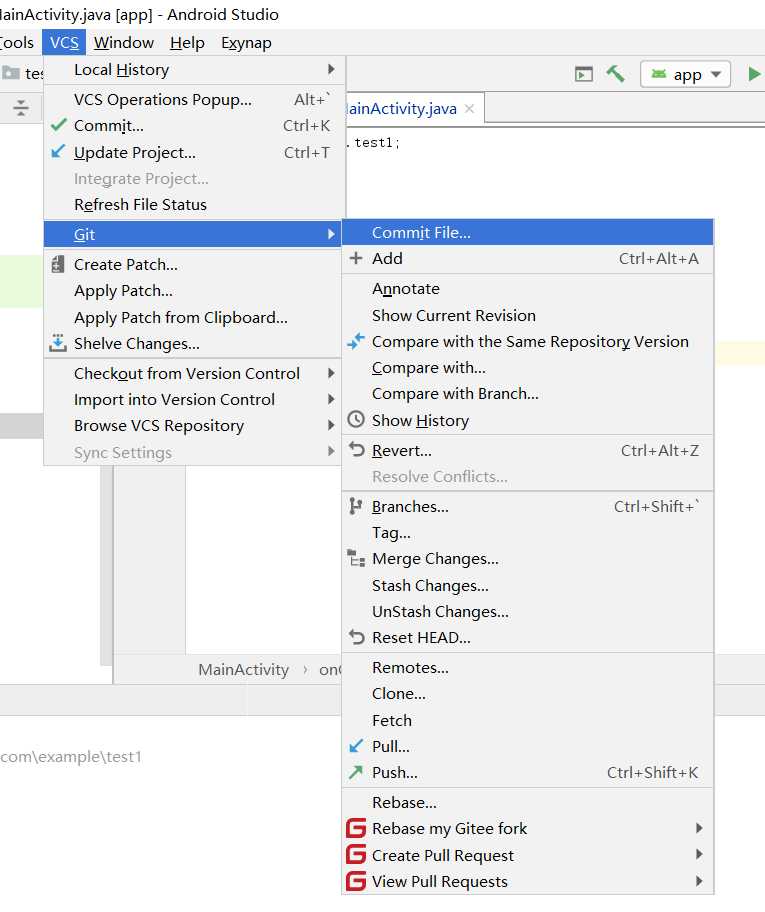Select Apply Patch from Clipboard...

192,318
